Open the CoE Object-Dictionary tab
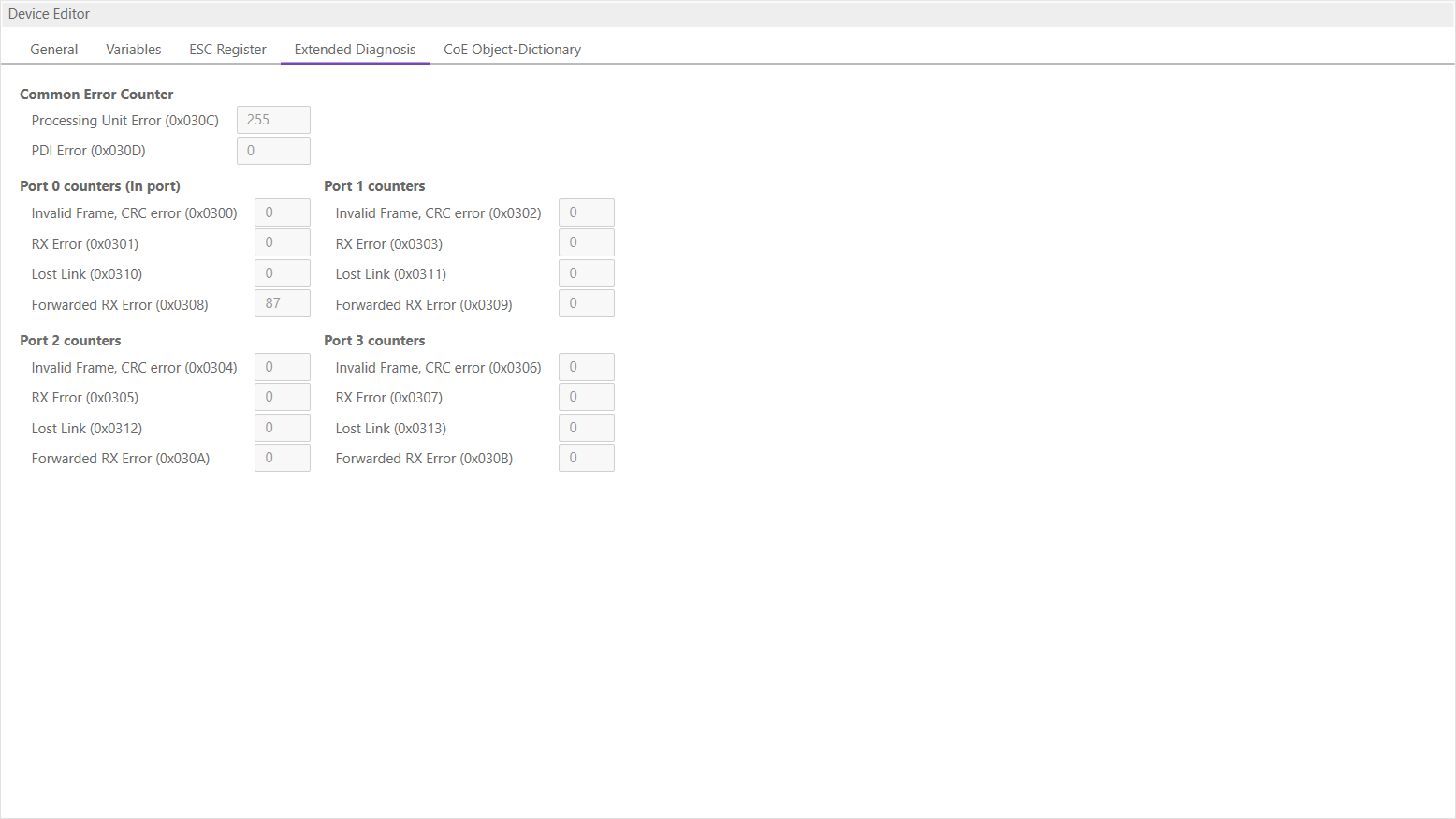This screenshot has width=1456, height=819. pyautogui.click(x=512, y=50)
